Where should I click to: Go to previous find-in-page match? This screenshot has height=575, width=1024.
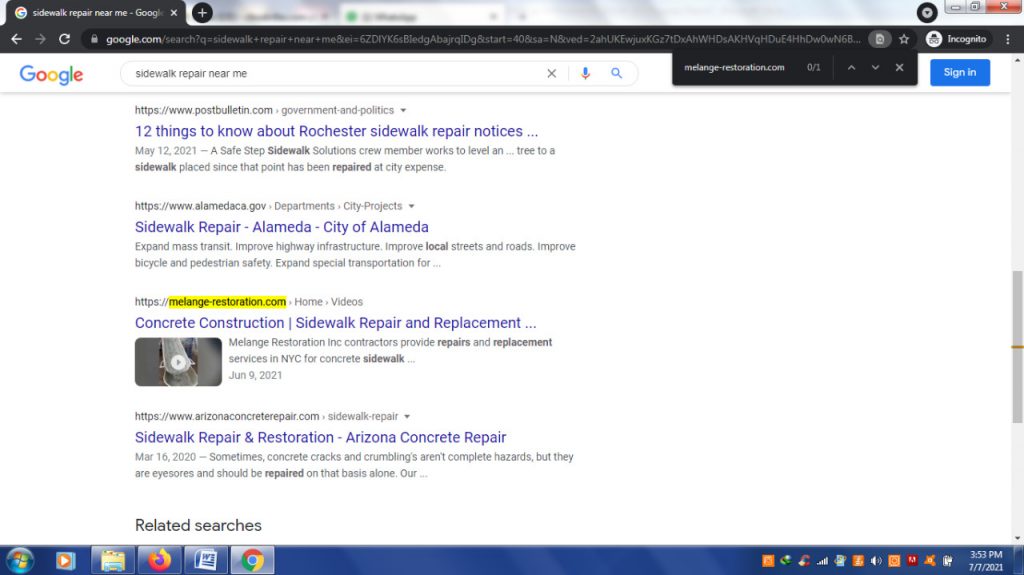pyautogui.click(x=851, y=67)
